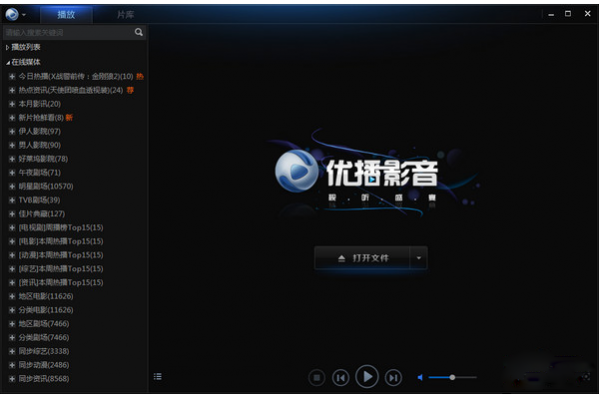Click the volume slider track

453,377
